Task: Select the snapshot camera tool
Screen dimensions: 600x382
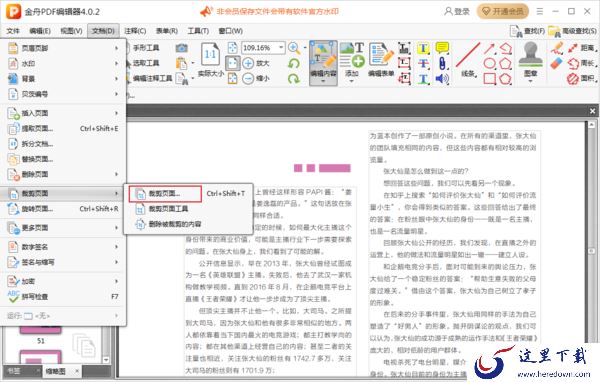Action: (x=181, y=48)
